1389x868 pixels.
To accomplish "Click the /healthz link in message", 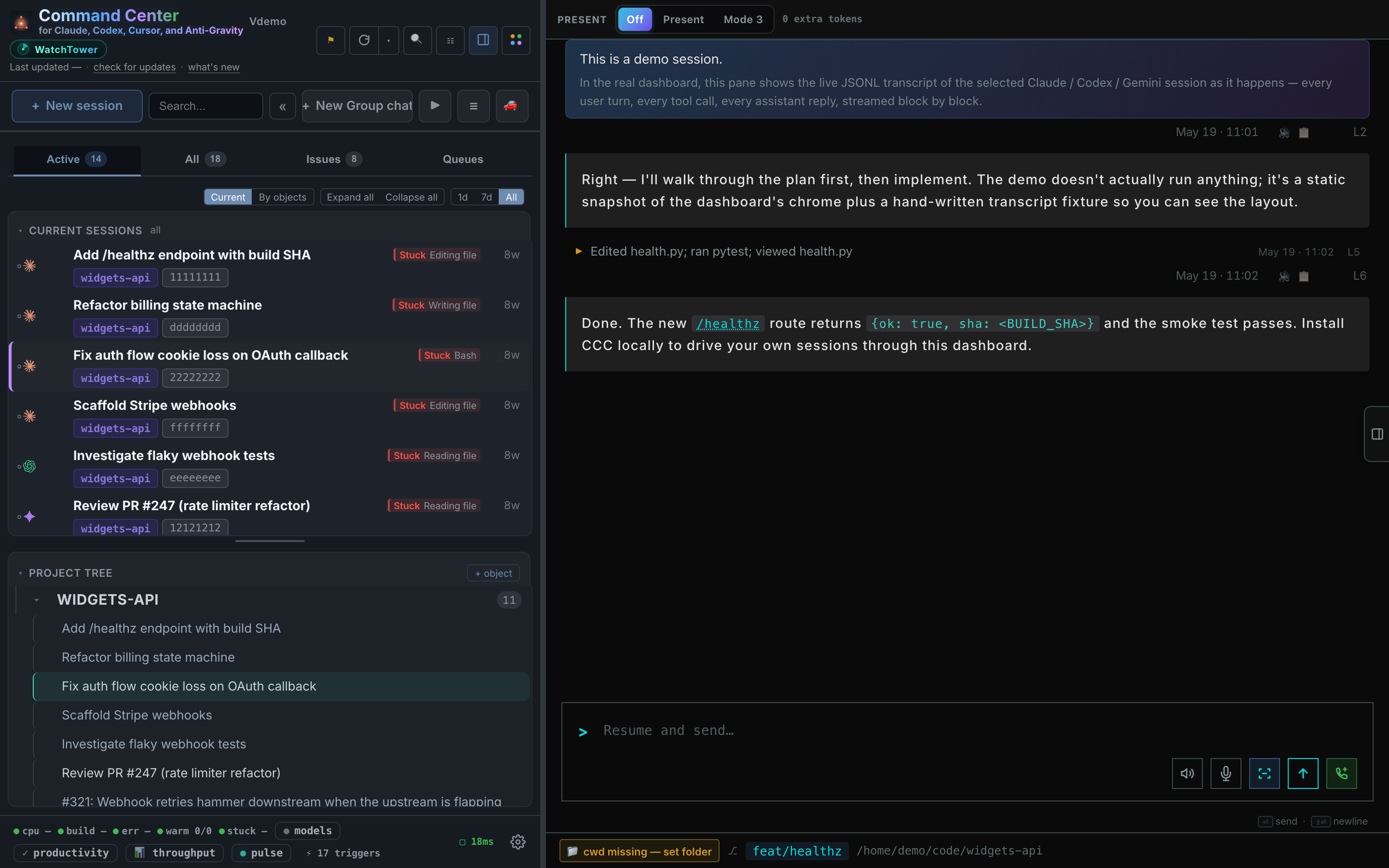I will 727,324.
